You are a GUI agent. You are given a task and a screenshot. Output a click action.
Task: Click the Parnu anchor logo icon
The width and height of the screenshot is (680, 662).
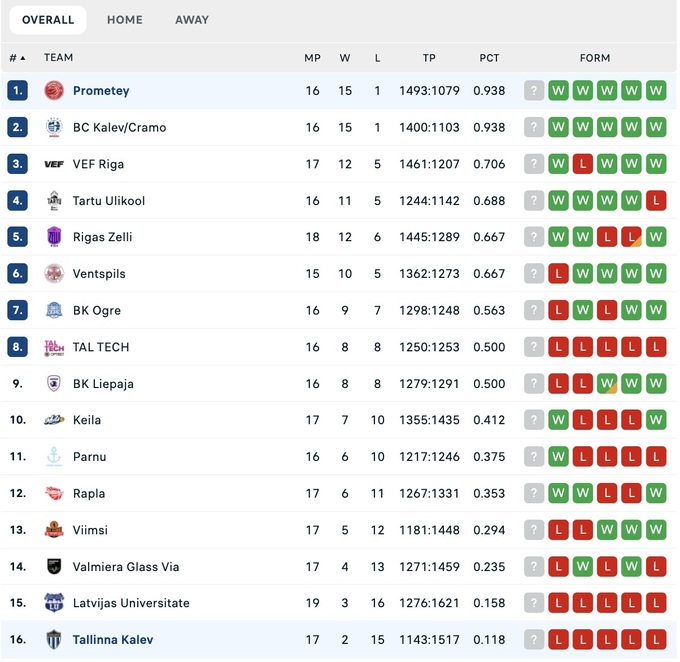[54, 457]
